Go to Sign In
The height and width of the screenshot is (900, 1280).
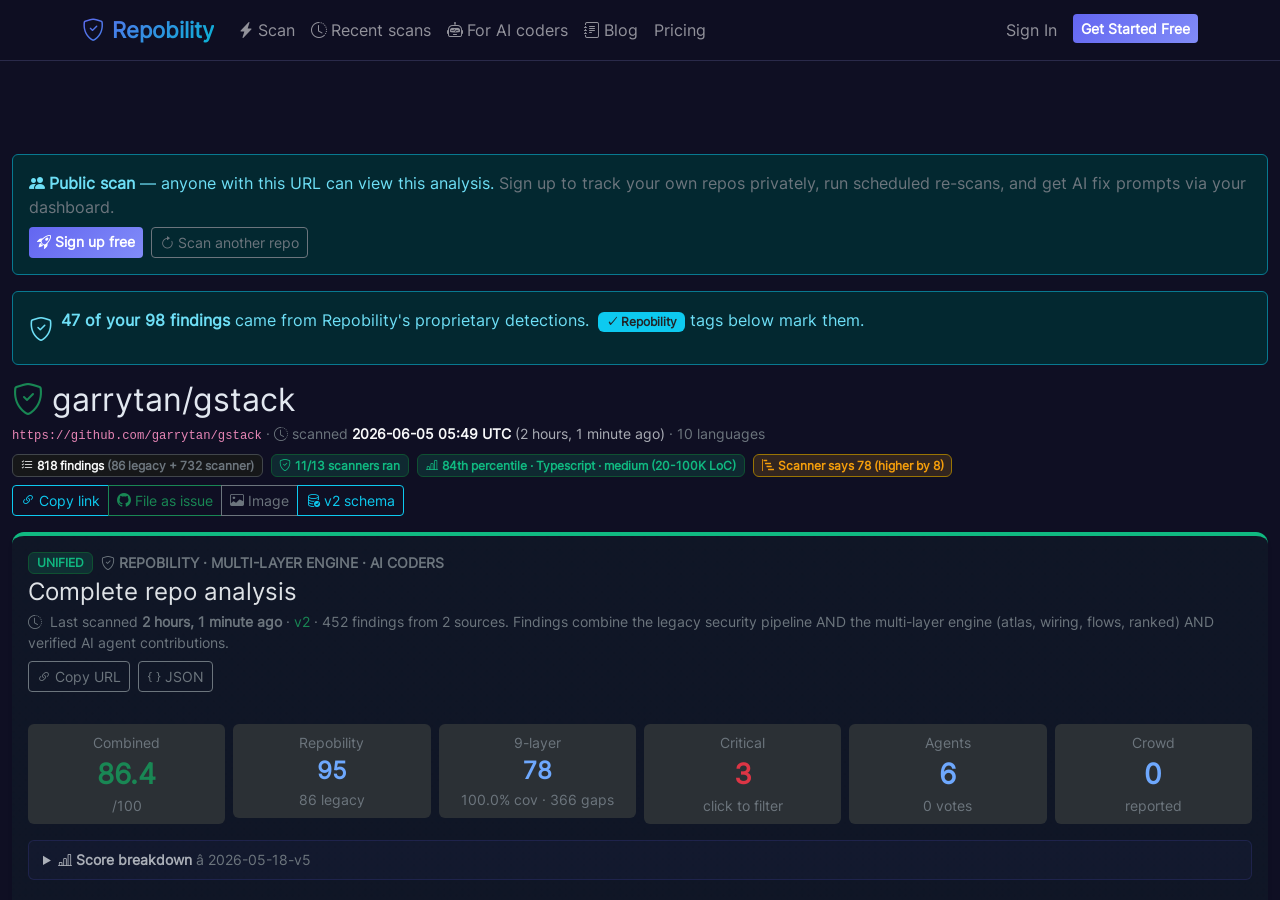click(x=1031, y=30)
